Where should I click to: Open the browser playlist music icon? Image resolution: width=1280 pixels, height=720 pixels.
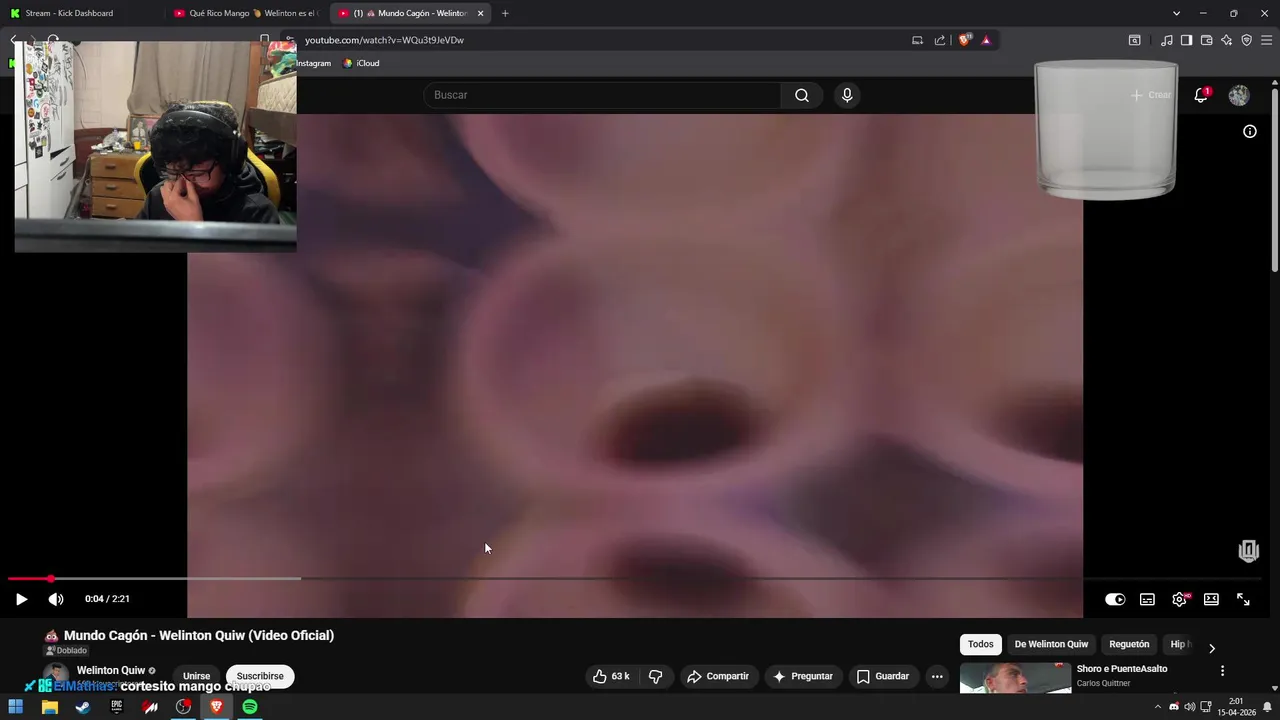click(1167, 40)
